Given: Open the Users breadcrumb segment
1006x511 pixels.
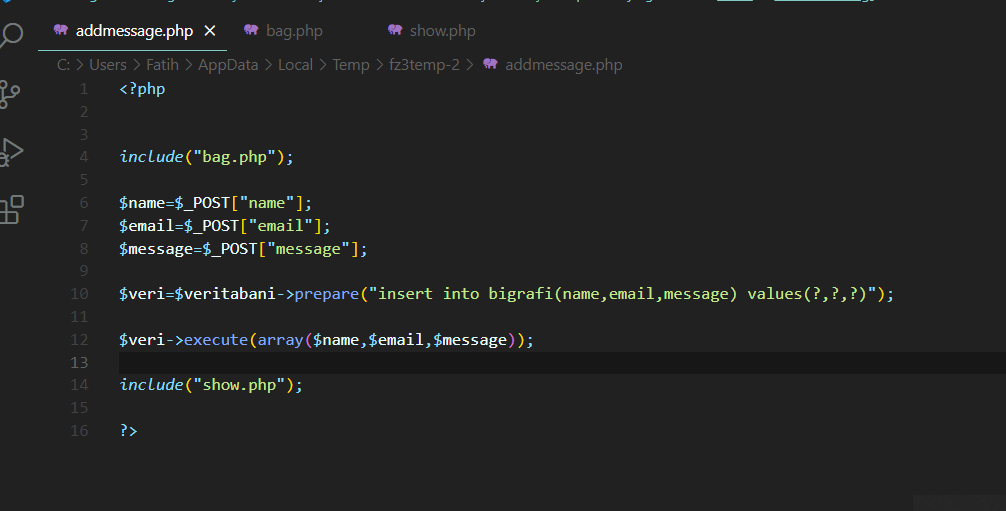Looking at the screenshot, I should click(x=108, y=65).
